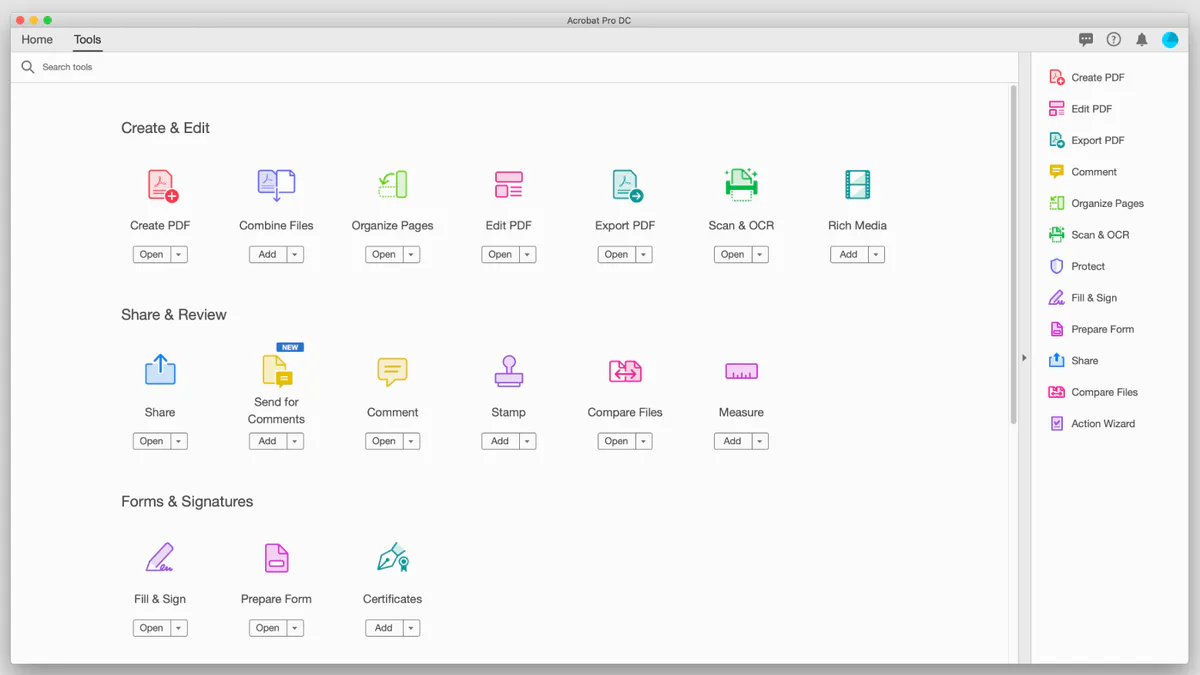1200x675 pixels.
Task: Click the Organize Pages tool icon
Action: pos(392,184)
